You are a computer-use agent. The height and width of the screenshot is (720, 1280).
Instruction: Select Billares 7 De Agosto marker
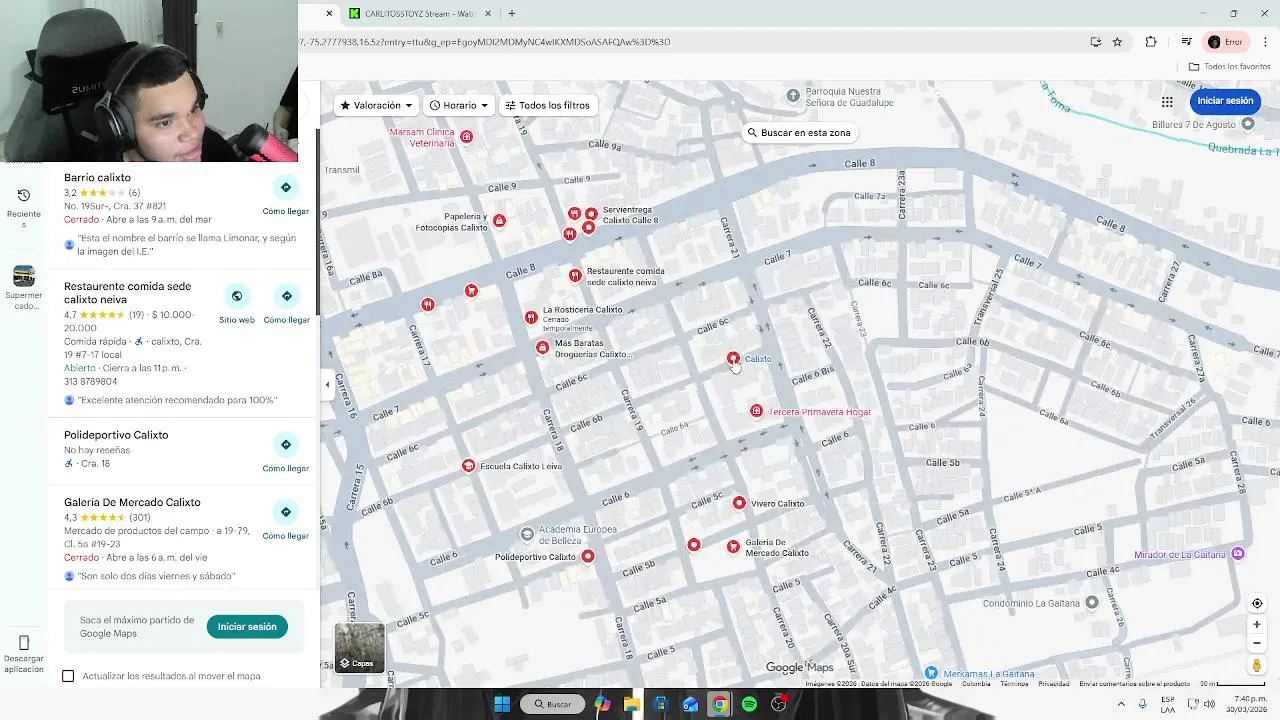pyautogui.click(x=1247, y=124)
